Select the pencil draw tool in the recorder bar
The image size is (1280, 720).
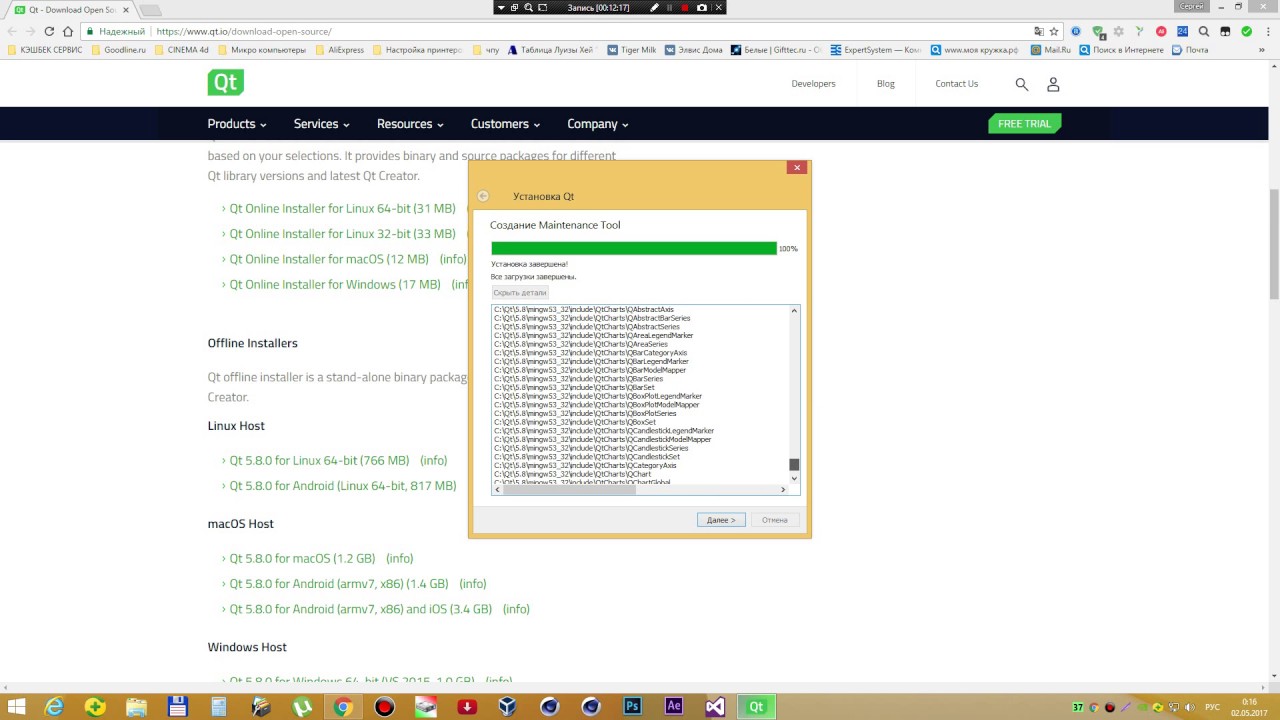[655, 7]
